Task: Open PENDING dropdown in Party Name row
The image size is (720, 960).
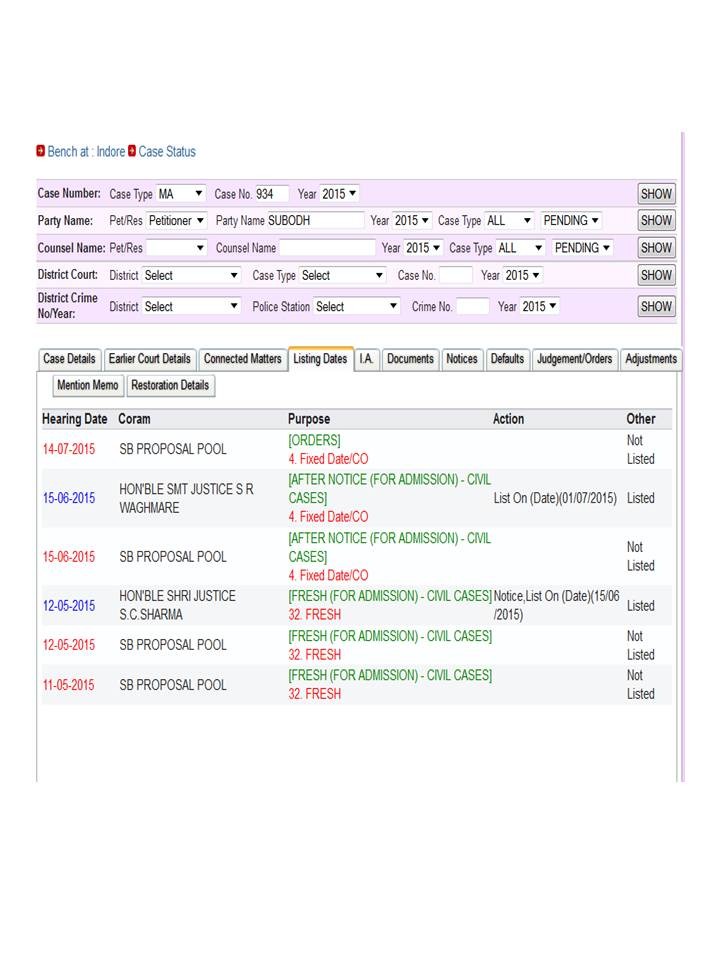Action: (x=571, y=220)
